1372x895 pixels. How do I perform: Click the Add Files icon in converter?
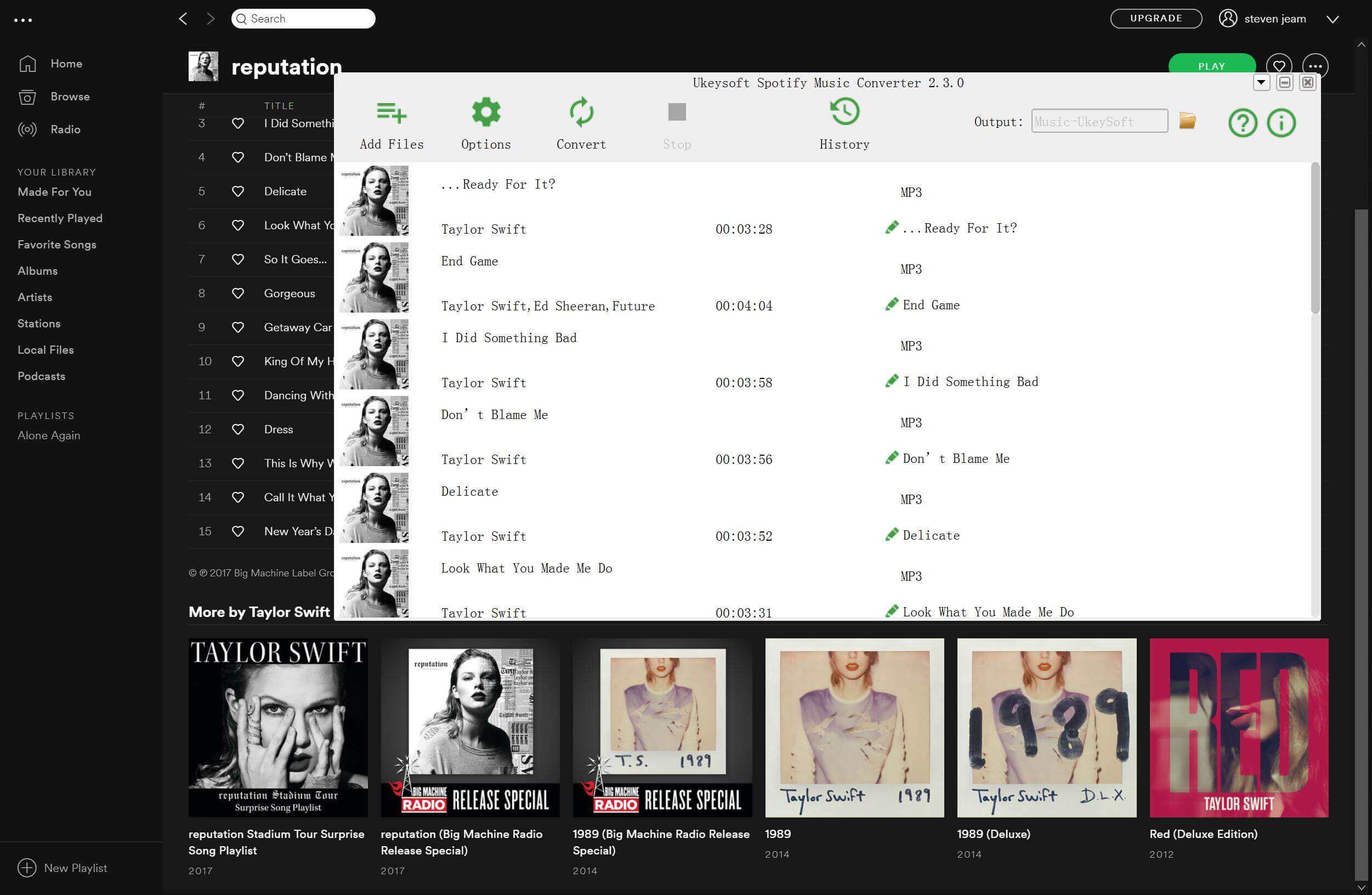pyautogui.click(x=390, y=111)
